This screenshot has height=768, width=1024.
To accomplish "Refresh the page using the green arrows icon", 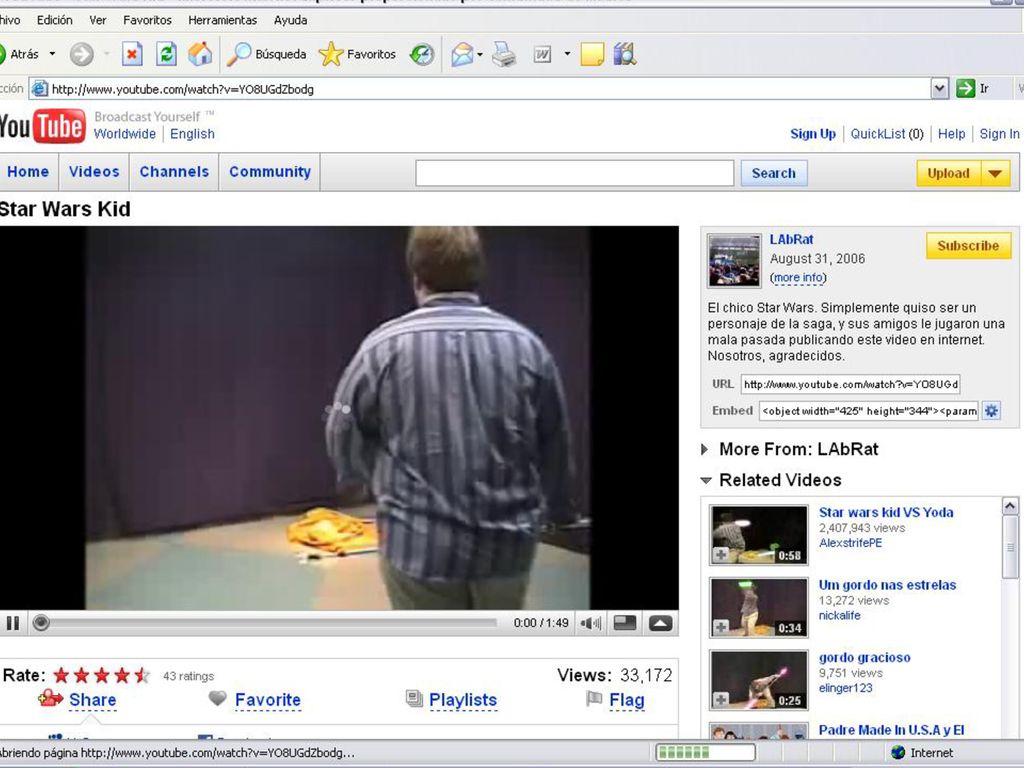I will point(167,54).
